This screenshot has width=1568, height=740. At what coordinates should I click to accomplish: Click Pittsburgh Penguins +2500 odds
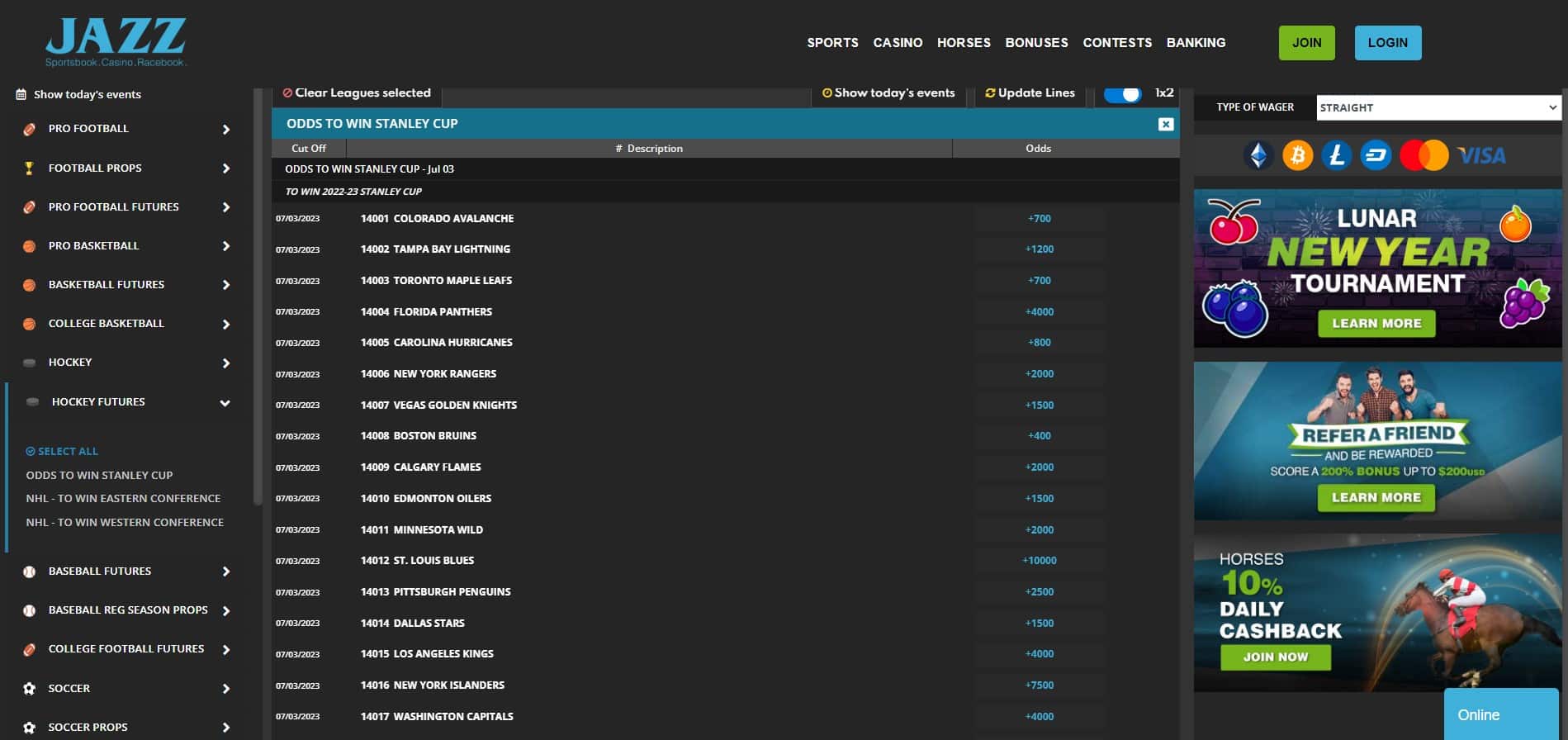(x=1039, y=592)
